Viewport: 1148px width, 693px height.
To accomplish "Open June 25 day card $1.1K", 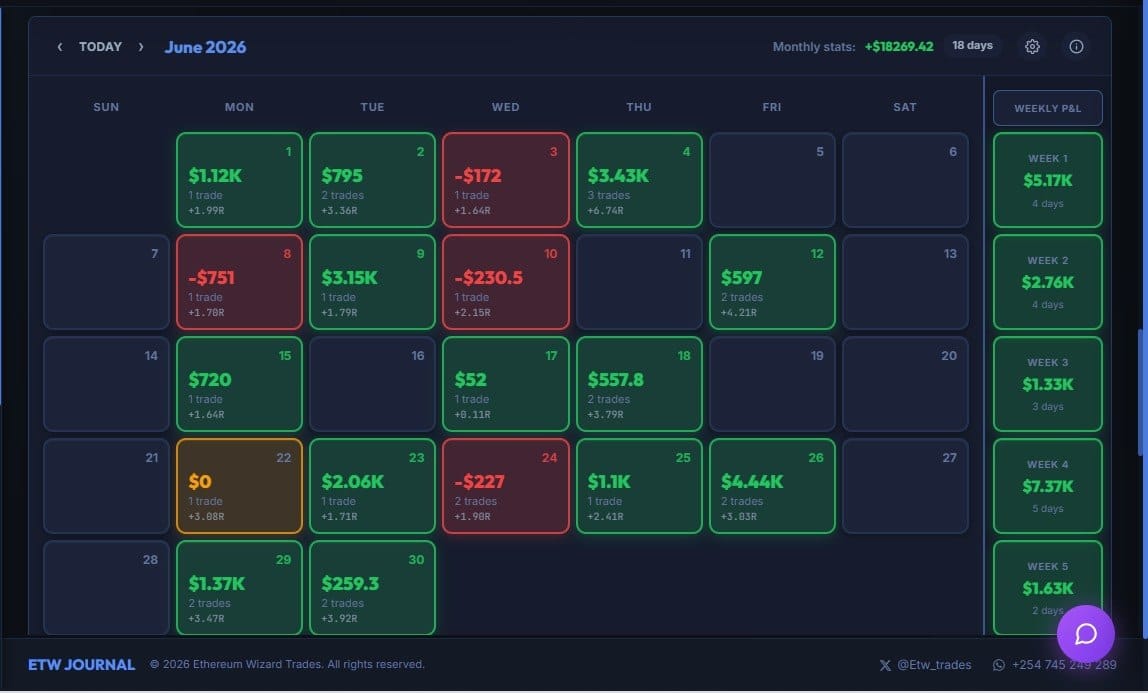I will pyautogui.click(x=639, y=486).
